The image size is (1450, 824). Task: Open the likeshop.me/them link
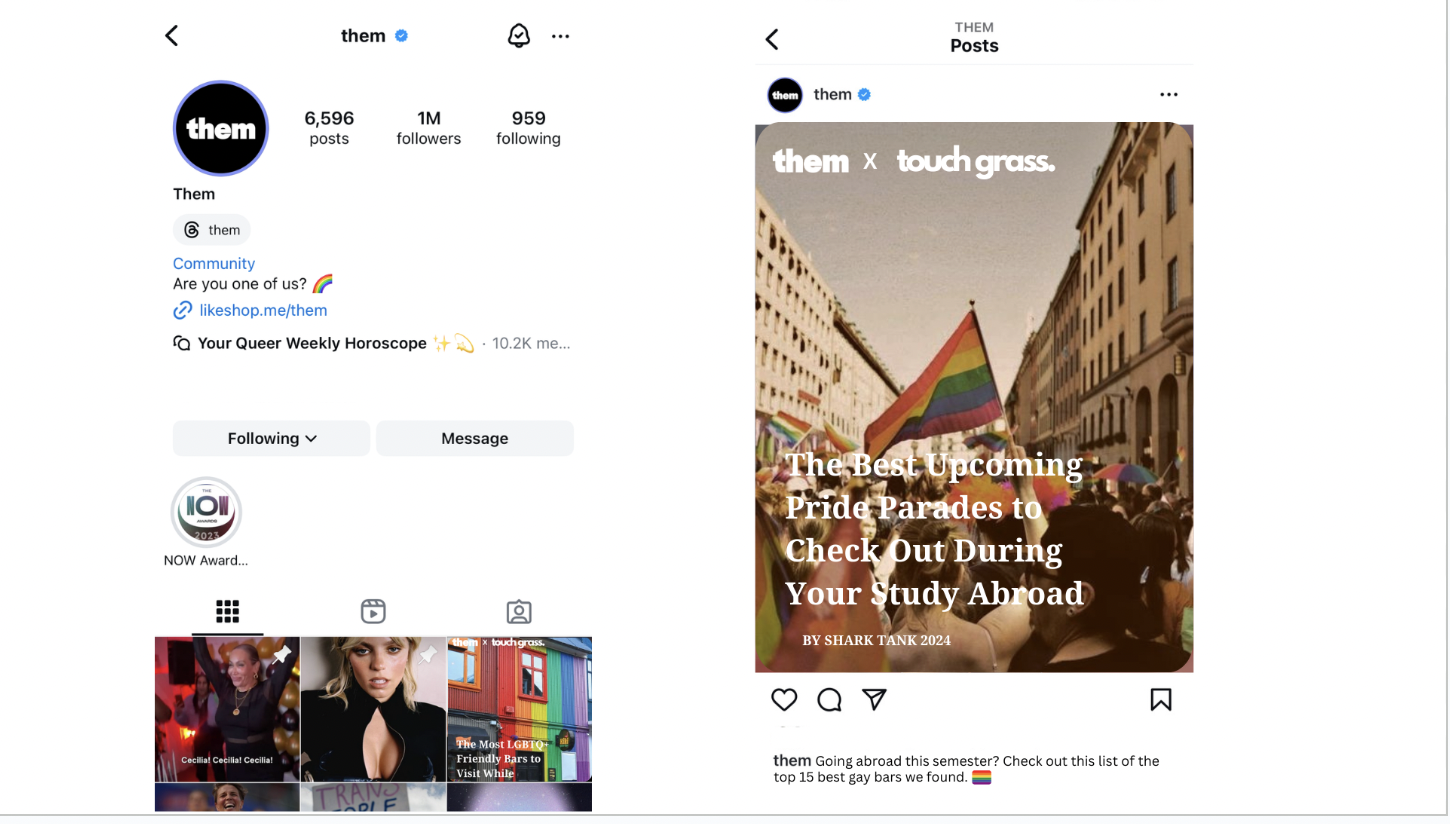[x=263, y=310]
